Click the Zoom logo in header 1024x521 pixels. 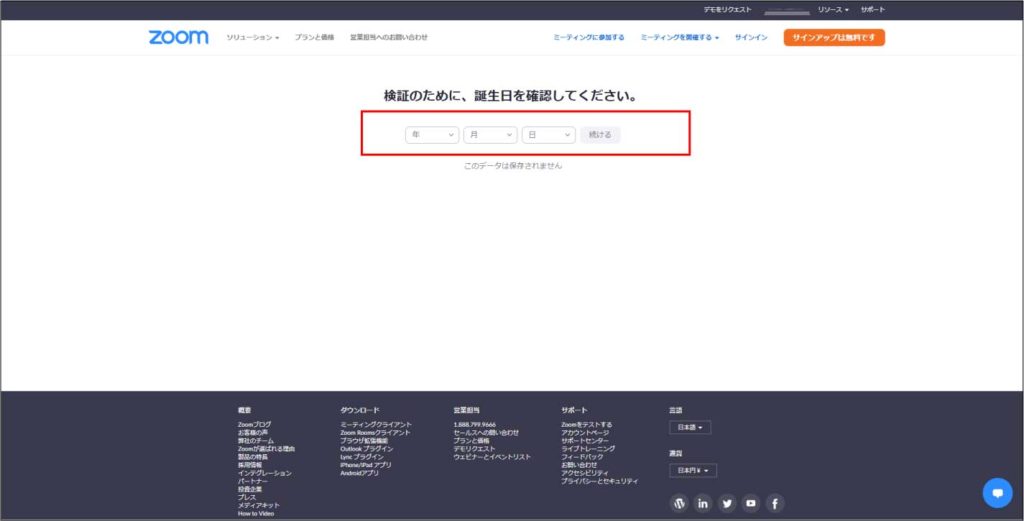point(178,37)
